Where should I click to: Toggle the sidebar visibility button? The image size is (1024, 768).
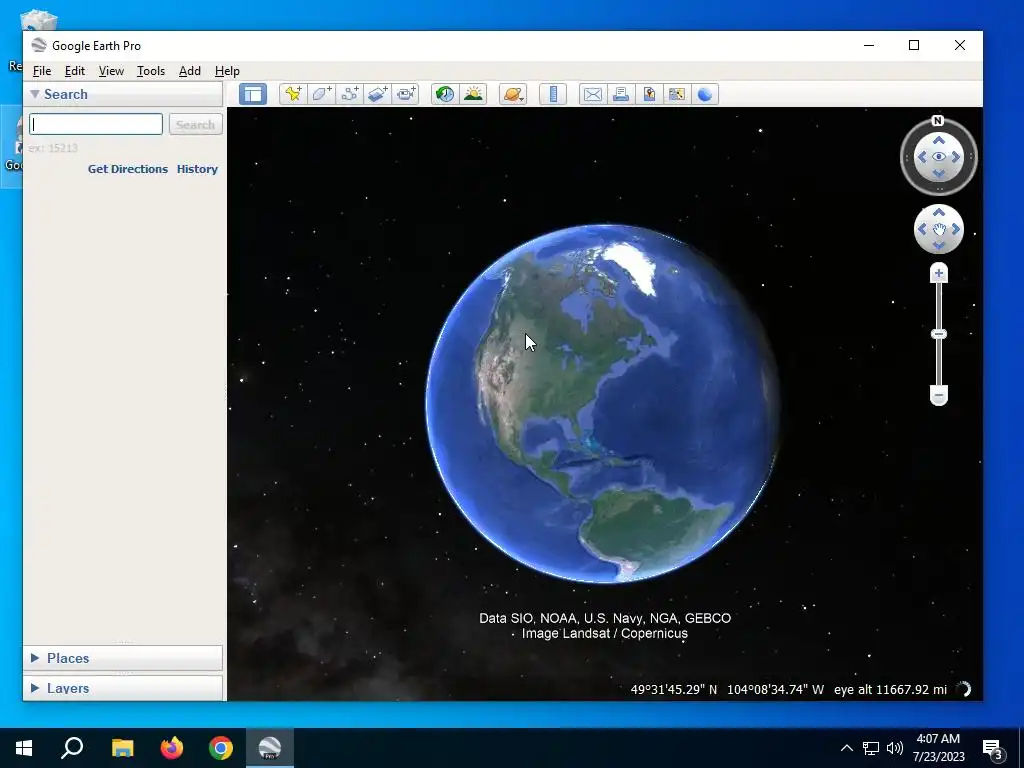tap(253, 94)
